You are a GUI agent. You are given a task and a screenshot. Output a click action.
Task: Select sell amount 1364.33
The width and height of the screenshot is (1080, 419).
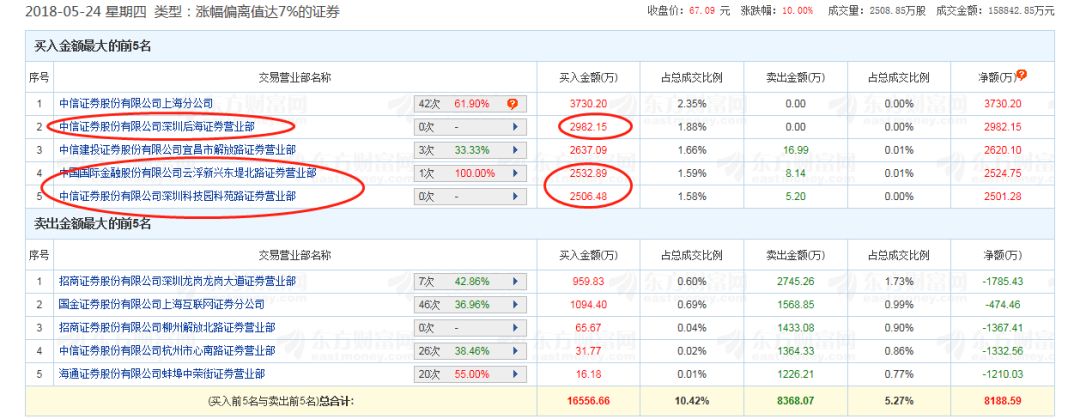pos(796,351)
